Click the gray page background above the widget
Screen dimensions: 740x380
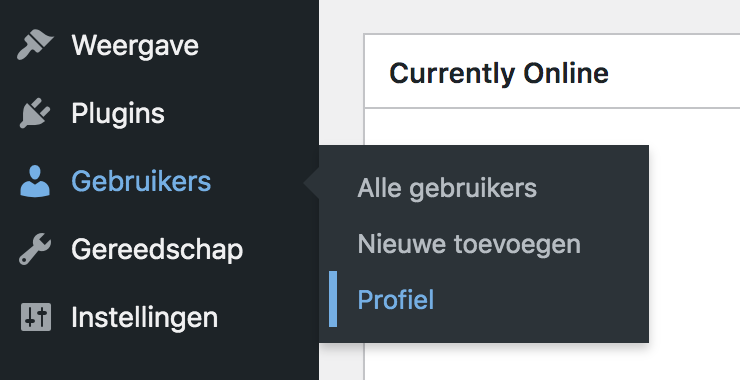(x=529, y=16)
